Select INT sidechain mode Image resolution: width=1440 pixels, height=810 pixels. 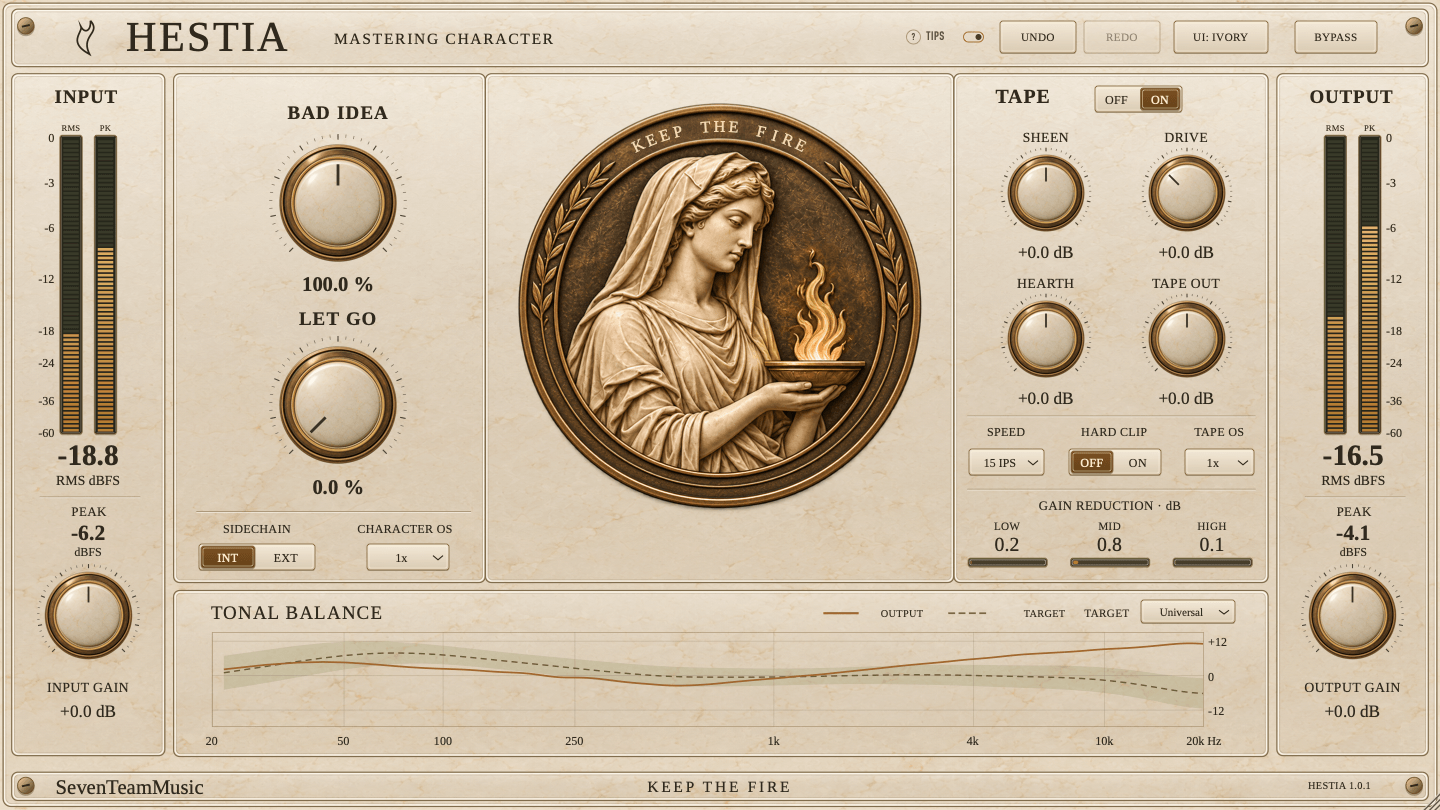(228, 557)
